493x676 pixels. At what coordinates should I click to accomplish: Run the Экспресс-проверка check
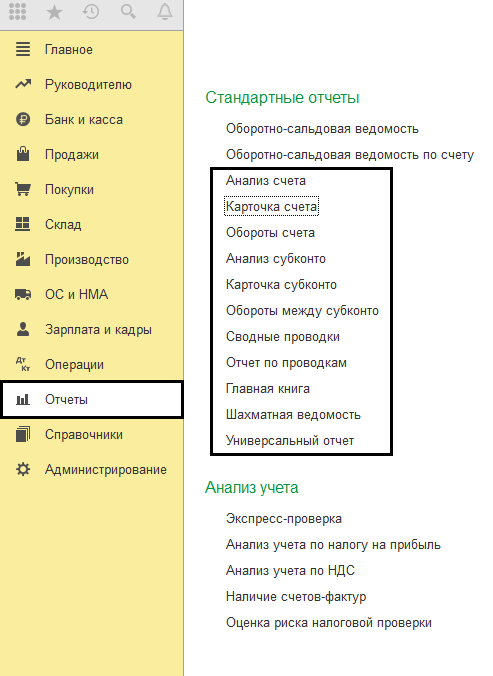(284, 519)
